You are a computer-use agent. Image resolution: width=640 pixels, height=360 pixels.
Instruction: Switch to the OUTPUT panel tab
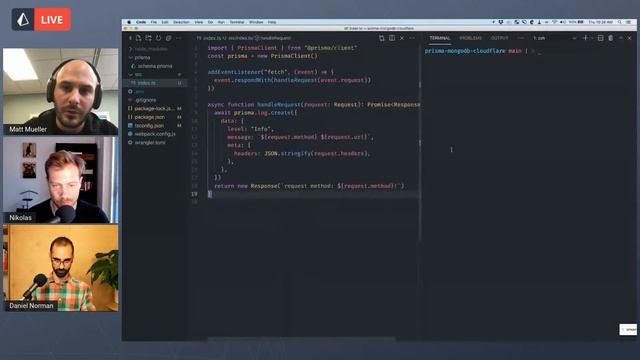tap(500, 38)
